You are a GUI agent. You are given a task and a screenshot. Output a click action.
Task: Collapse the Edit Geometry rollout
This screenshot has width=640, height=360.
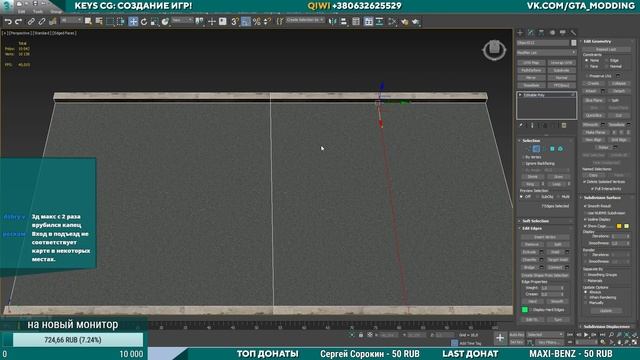(x=607, y=42)
